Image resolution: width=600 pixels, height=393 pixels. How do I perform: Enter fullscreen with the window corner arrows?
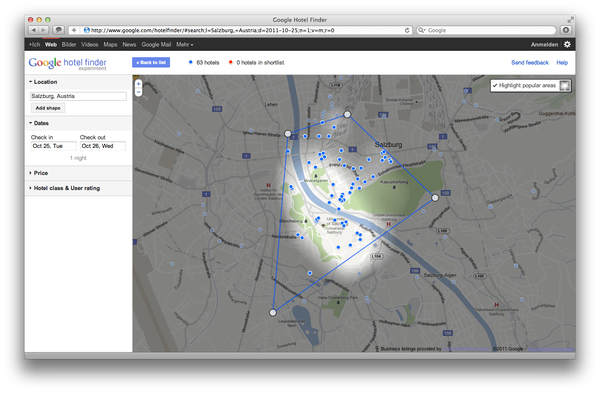[570, 20]
